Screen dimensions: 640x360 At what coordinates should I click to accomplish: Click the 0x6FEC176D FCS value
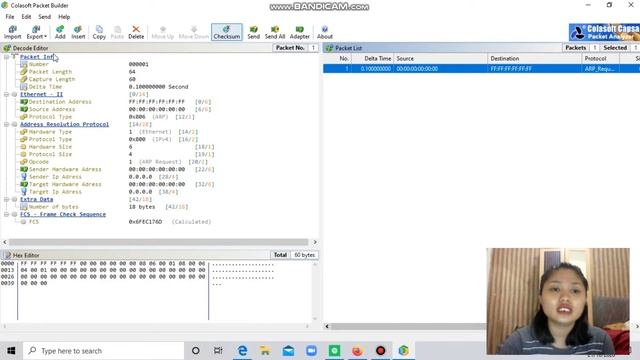145,222
